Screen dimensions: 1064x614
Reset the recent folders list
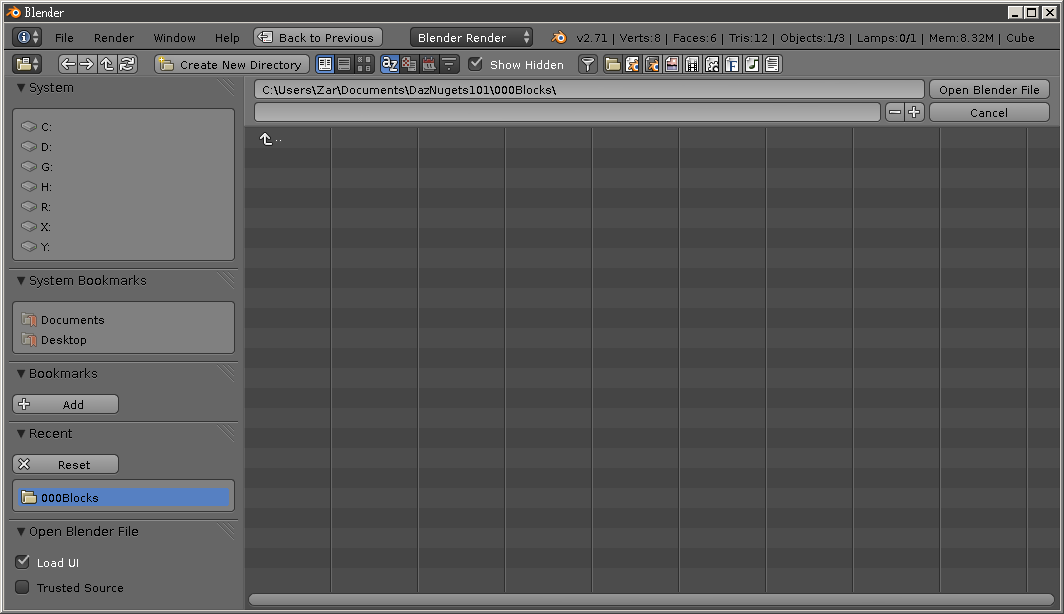coord(65,465)
